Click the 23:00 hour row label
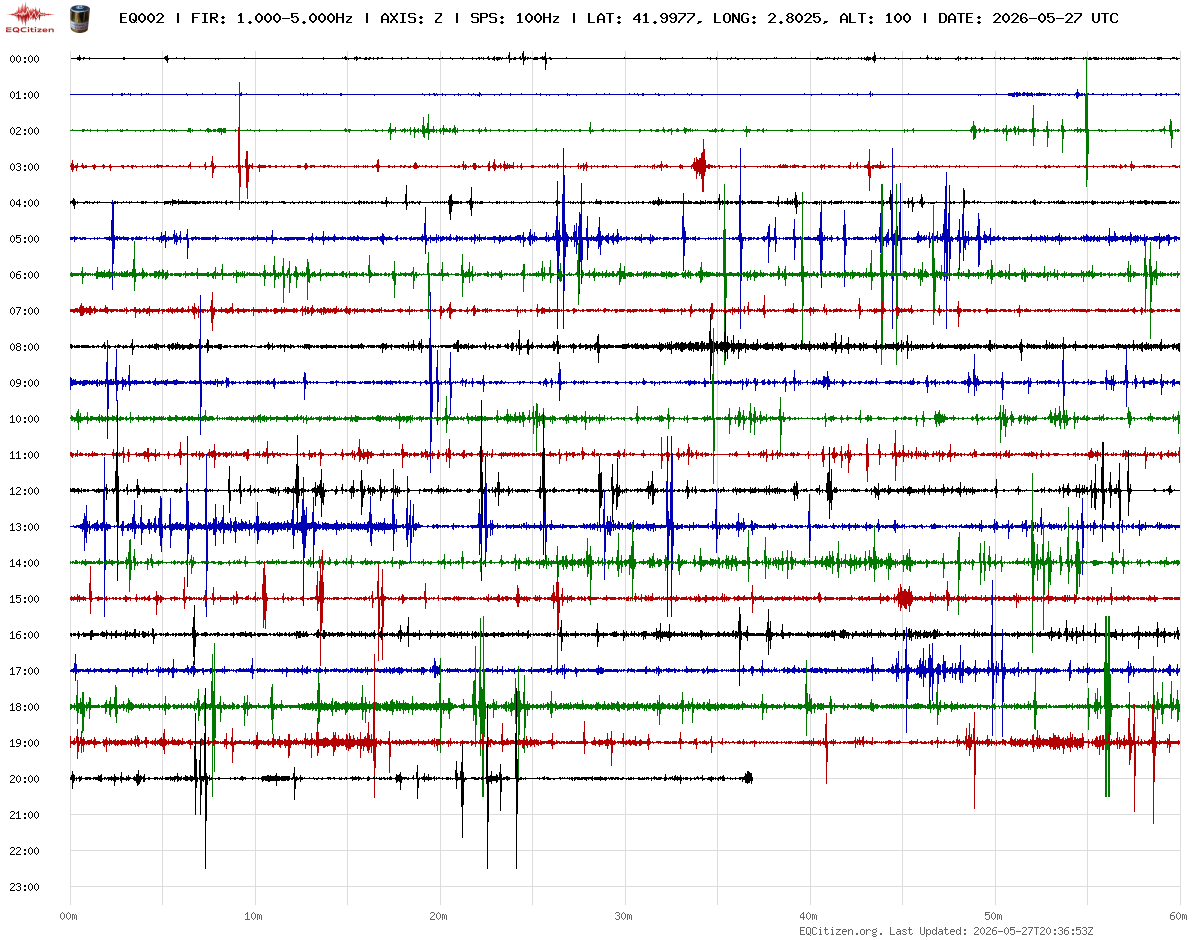1200x940 pixels. [24, 887]
